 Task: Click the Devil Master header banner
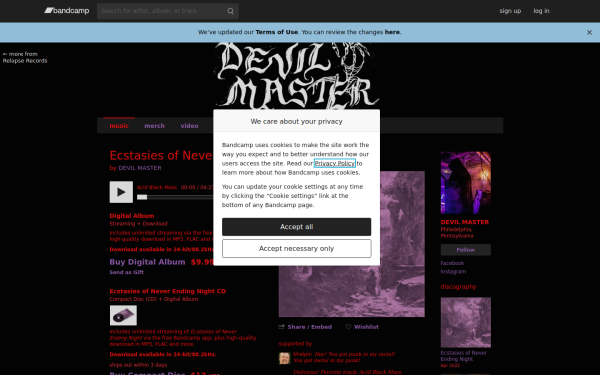click(297, 76)
